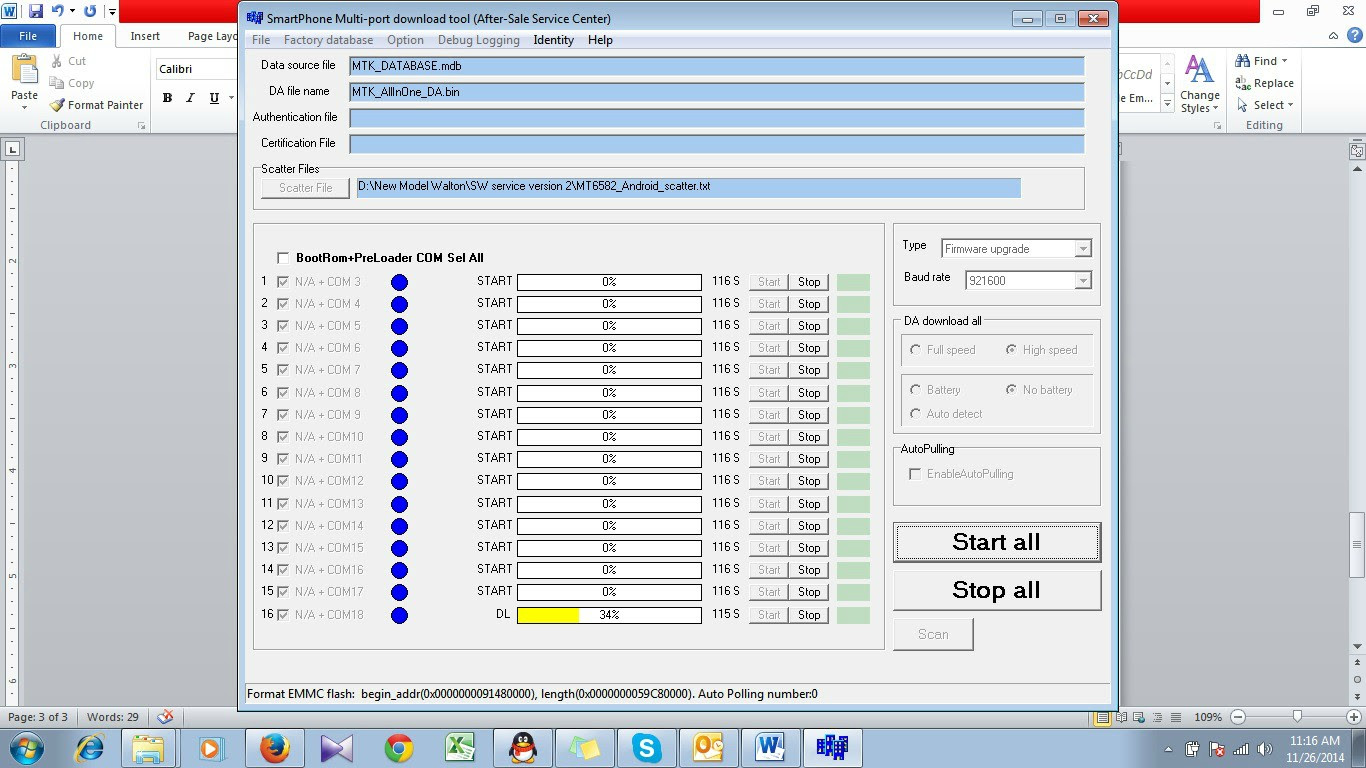Click the Cut scissors icon in Word
This screenshot has height=768, width=1366.
tap(56, 61)
